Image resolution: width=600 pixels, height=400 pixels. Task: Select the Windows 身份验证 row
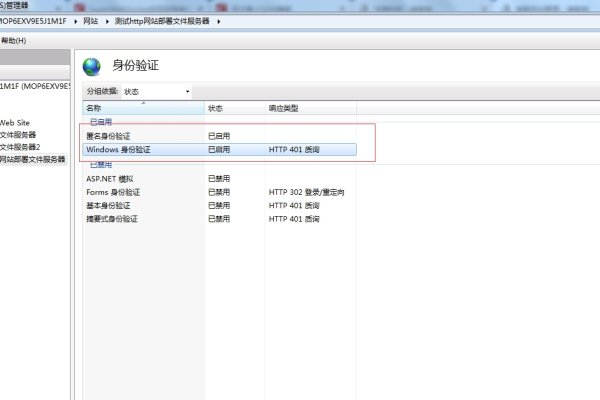tap(118, 149)
